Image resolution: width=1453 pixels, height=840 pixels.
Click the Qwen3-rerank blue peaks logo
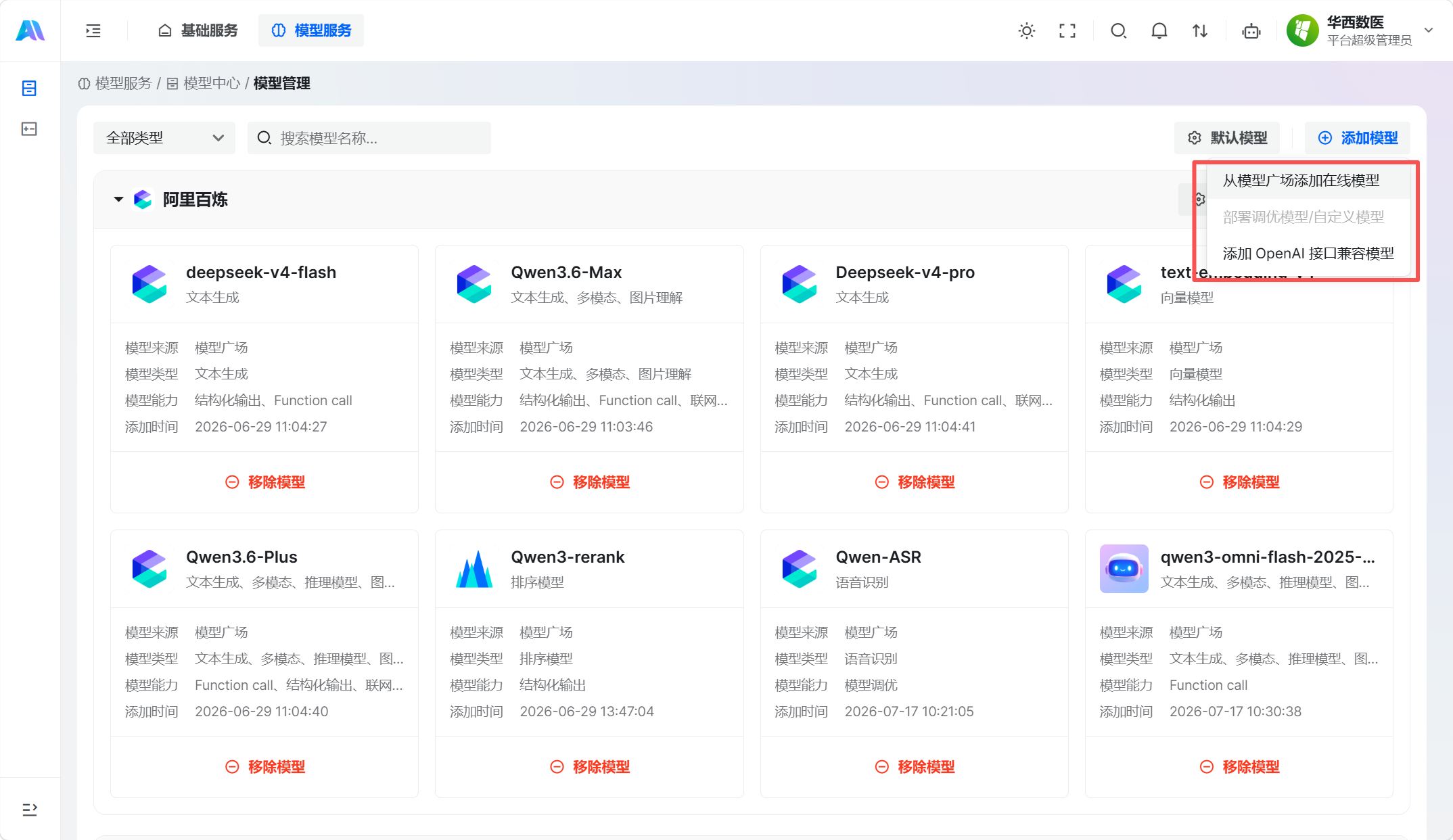474,569
